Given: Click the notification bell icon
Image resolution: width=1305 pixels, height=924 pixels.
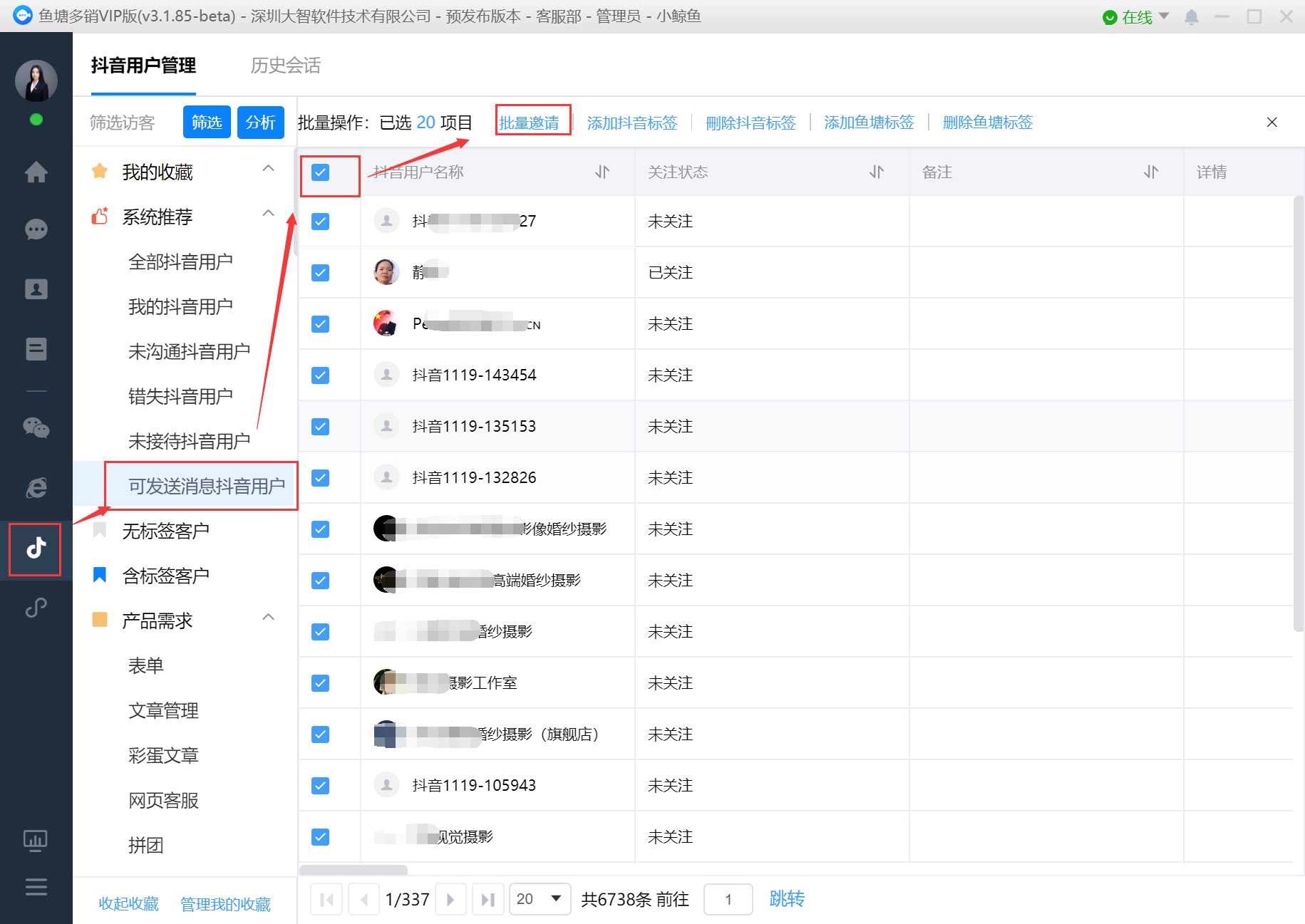Looking at the screenshot, I should [x=1191, y=17].
